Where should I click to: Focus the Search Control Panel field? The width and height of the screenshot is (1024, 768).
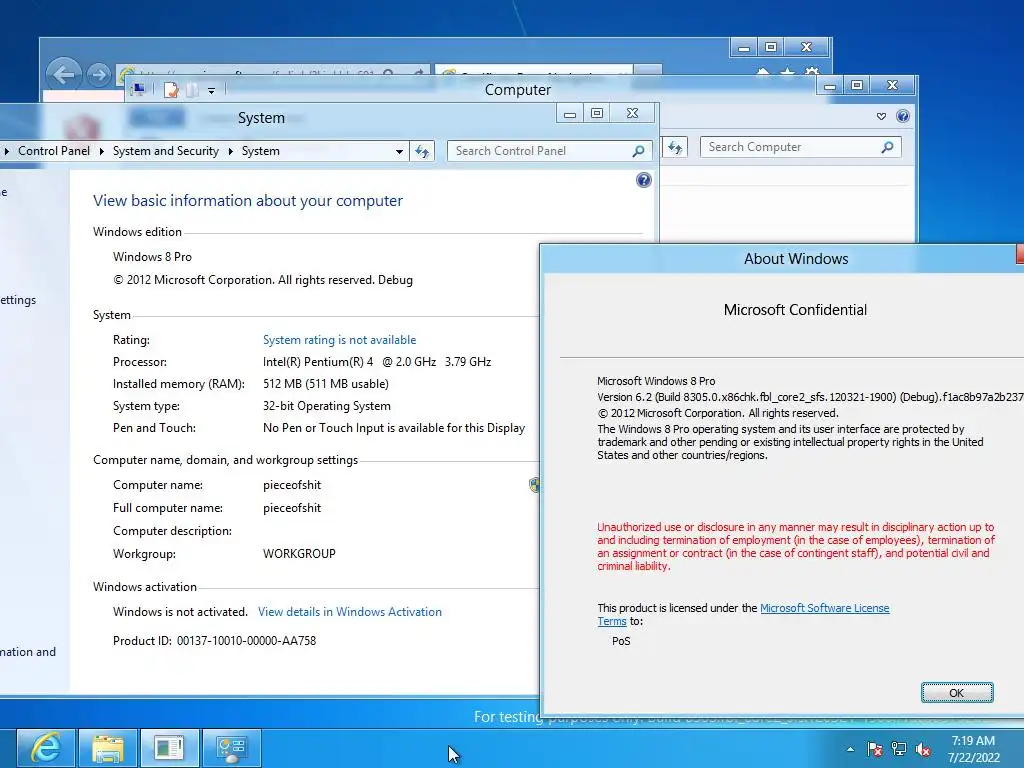point(549,151)
